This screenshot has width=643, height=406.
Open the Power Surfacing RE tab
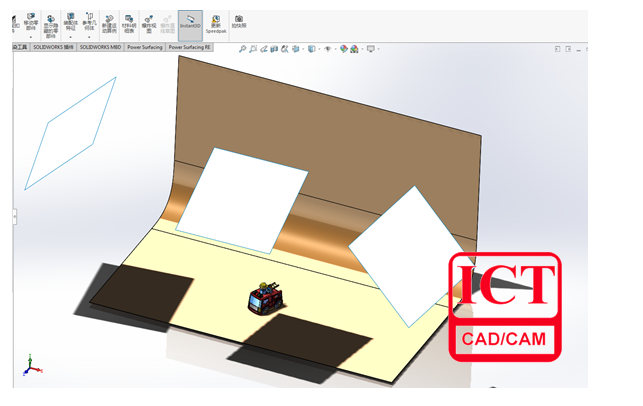coord(190,47)
